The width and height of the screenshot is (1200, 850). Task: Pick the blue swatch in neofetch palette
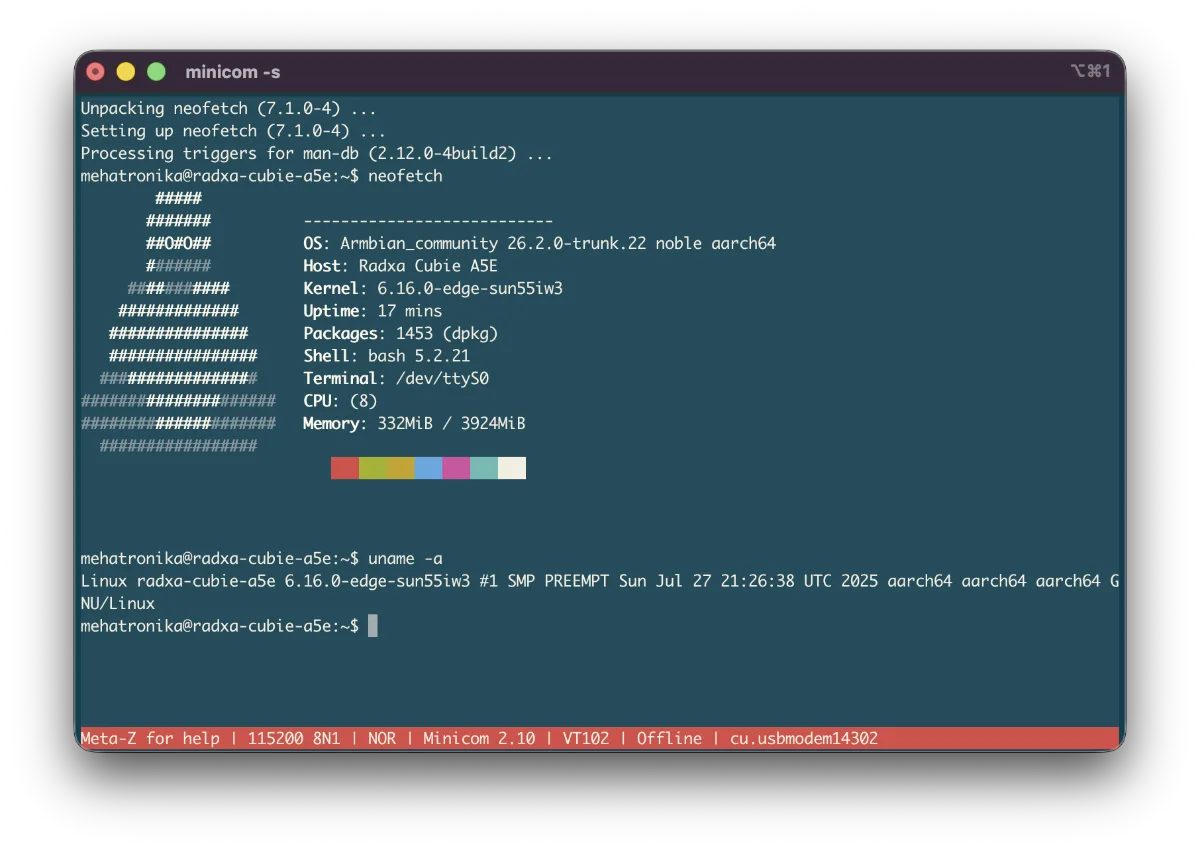(x=428, y=468)
